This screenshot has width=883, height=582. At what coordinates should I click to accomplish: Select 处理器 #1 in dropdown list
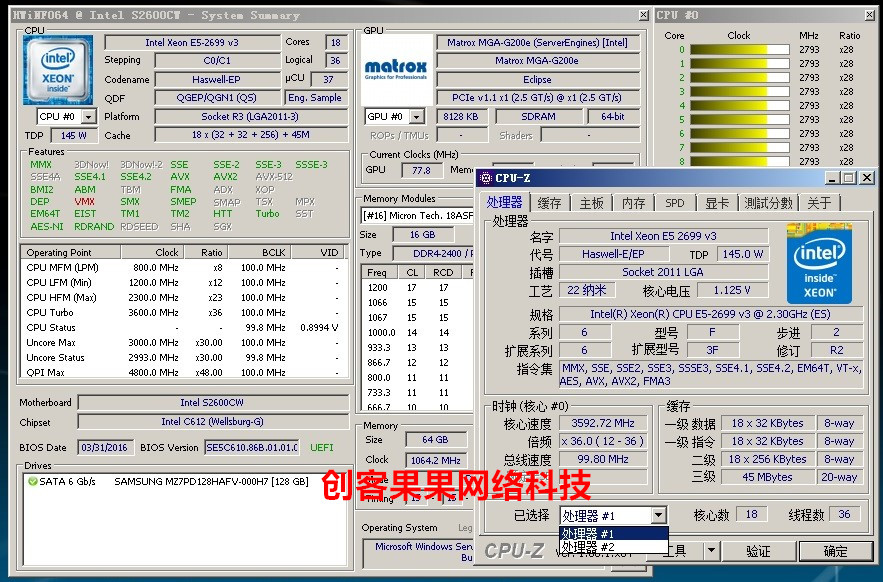click(x=613, y=533)
